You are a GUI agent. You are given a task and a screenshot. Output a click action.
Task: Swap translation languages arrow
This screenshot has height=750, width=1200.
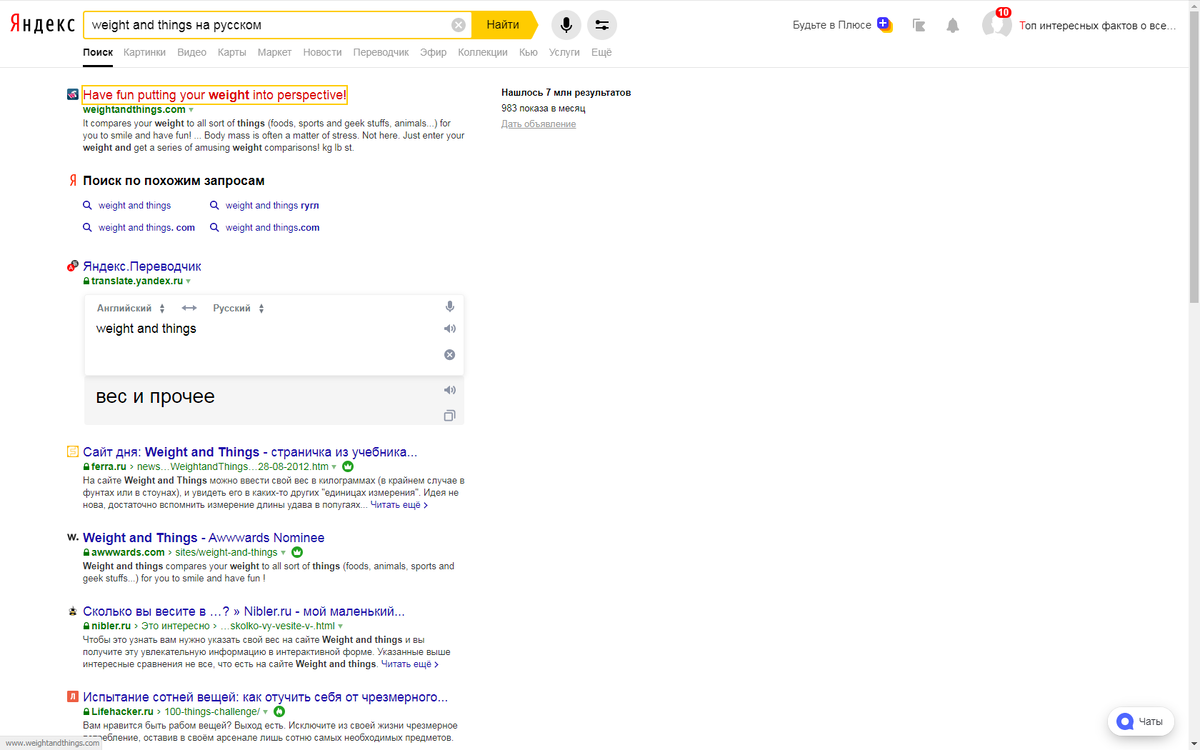pyautogui.click(x=189, y=308)
